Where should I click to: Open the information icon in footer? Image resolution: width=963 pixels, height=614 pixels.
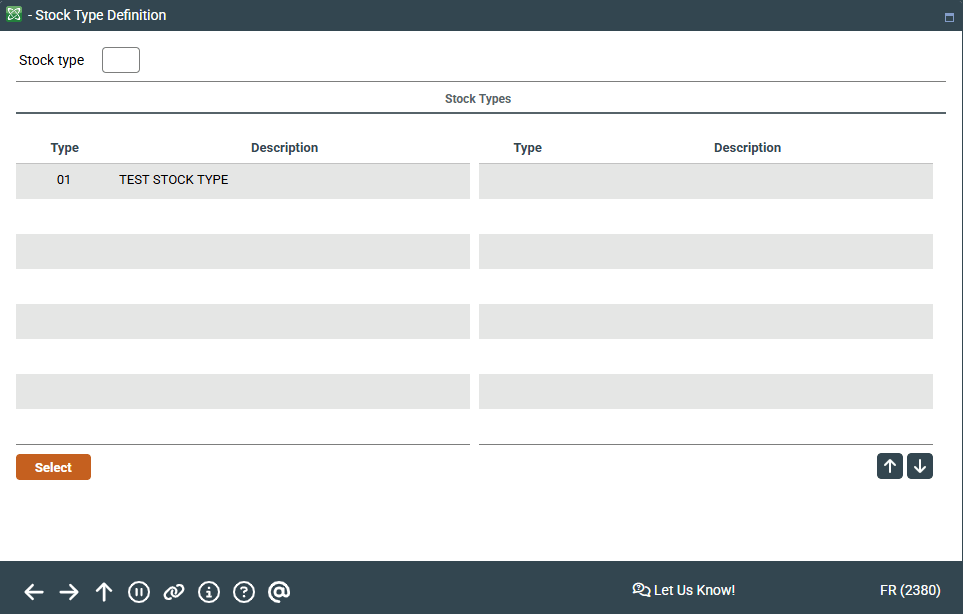pyautogui.click(x=209, y=592)
